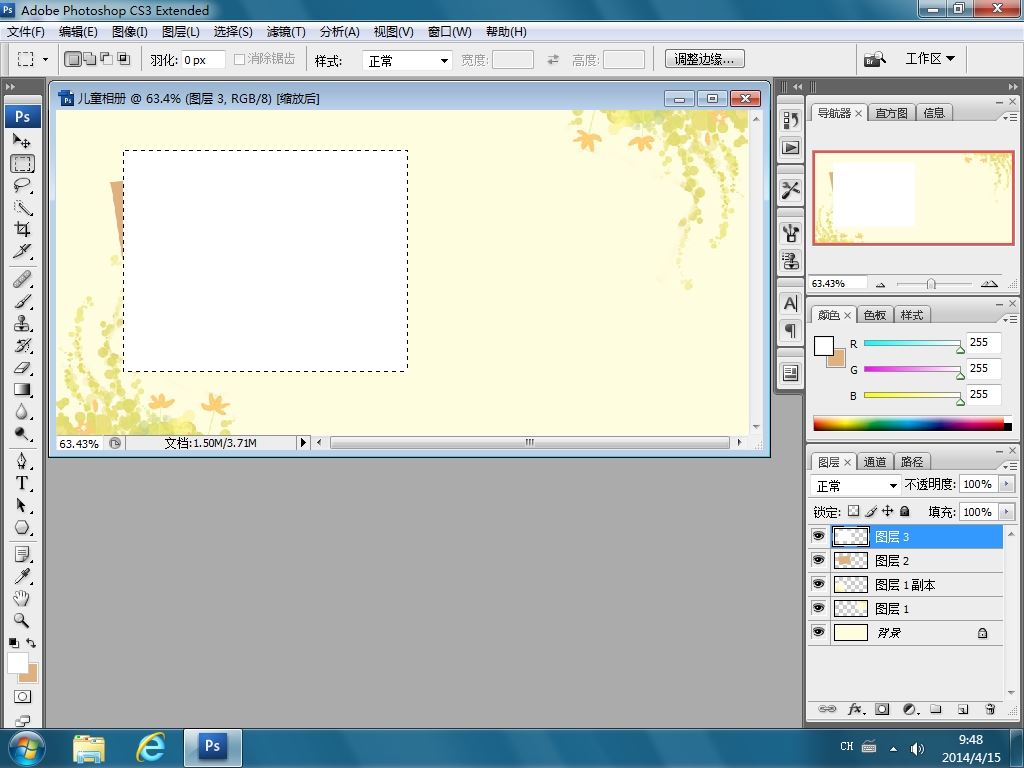The height and width of the screenshot is (768, 1024).
Task: Select the Brush tool
Action: 22,302
